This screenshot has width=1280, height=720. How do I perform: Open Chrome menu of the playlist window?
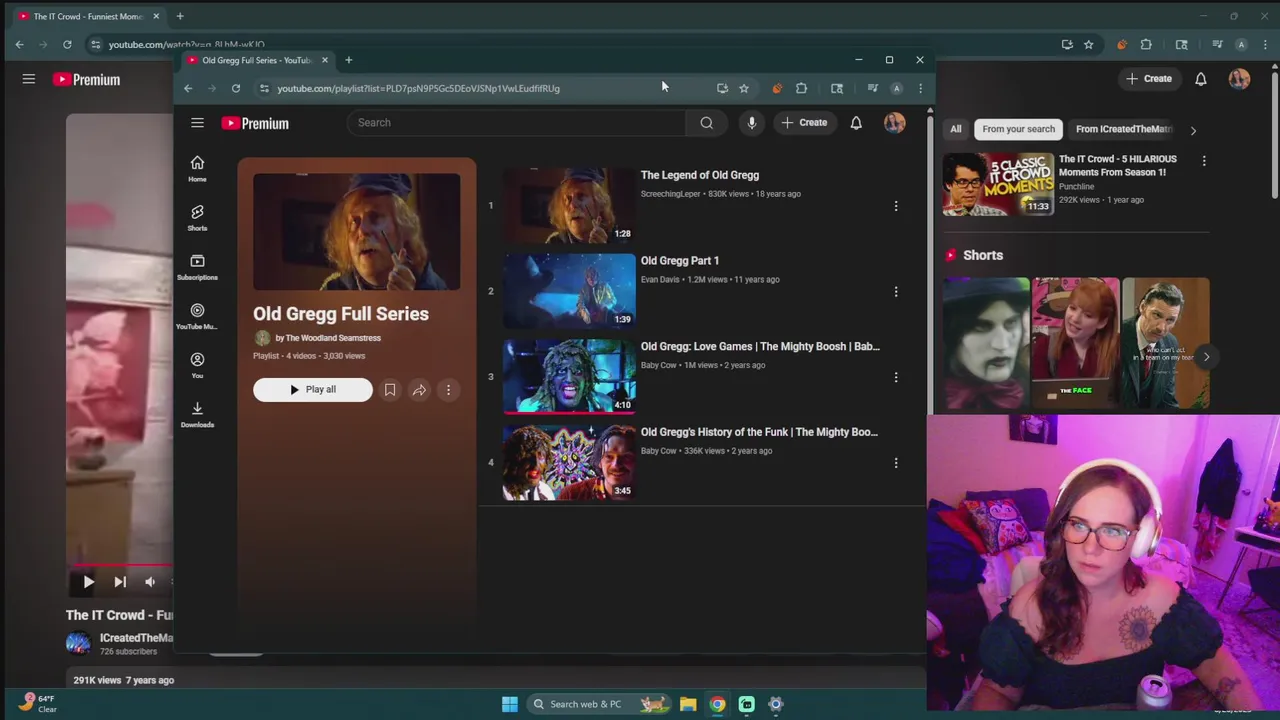(x=920, y=88)
